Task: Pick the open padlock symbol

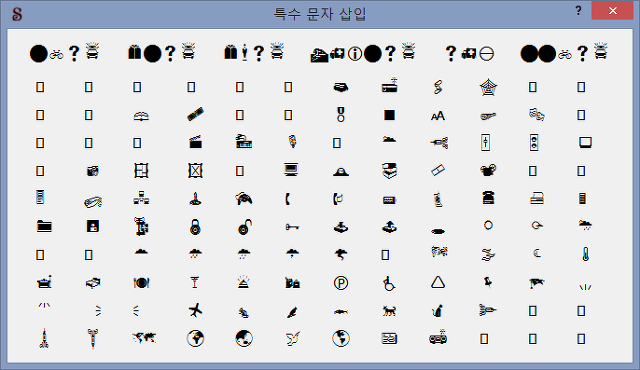Action: point(245,227)
